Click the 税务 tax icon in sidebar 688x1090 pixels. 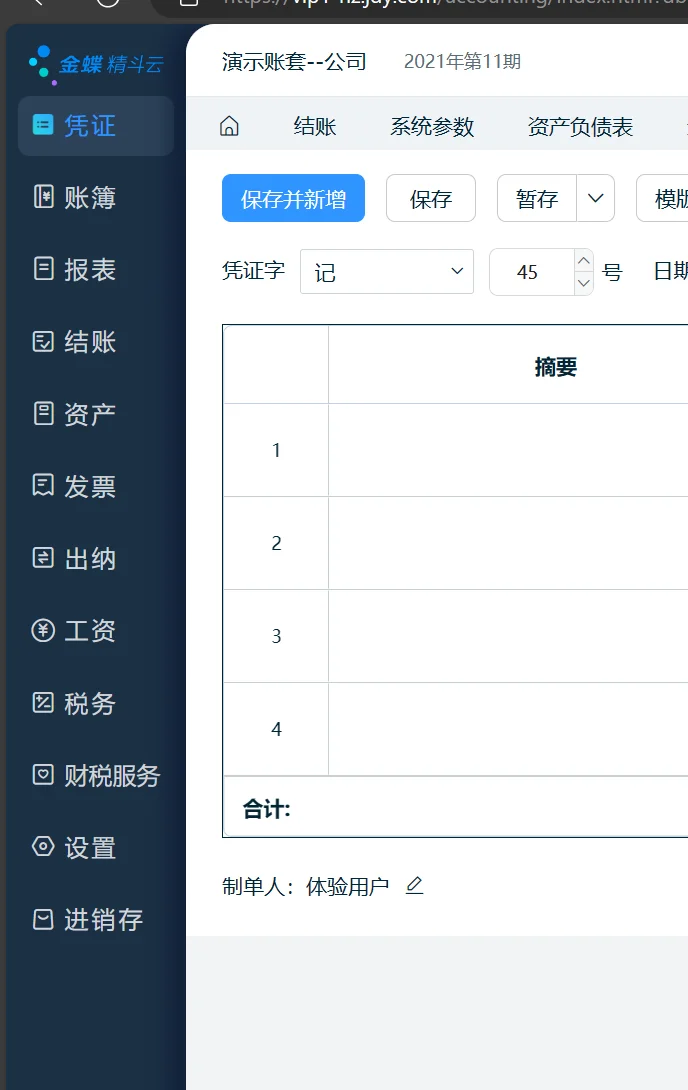point(43,703)
